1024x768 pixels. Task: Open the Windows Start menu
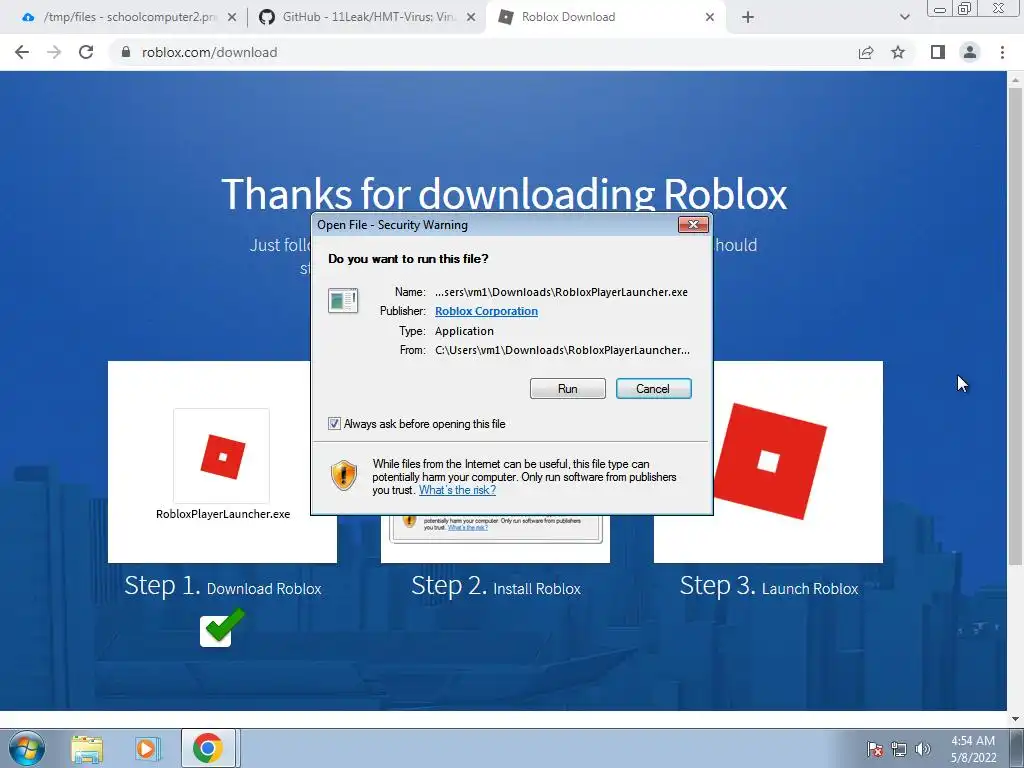pos(27,748)
